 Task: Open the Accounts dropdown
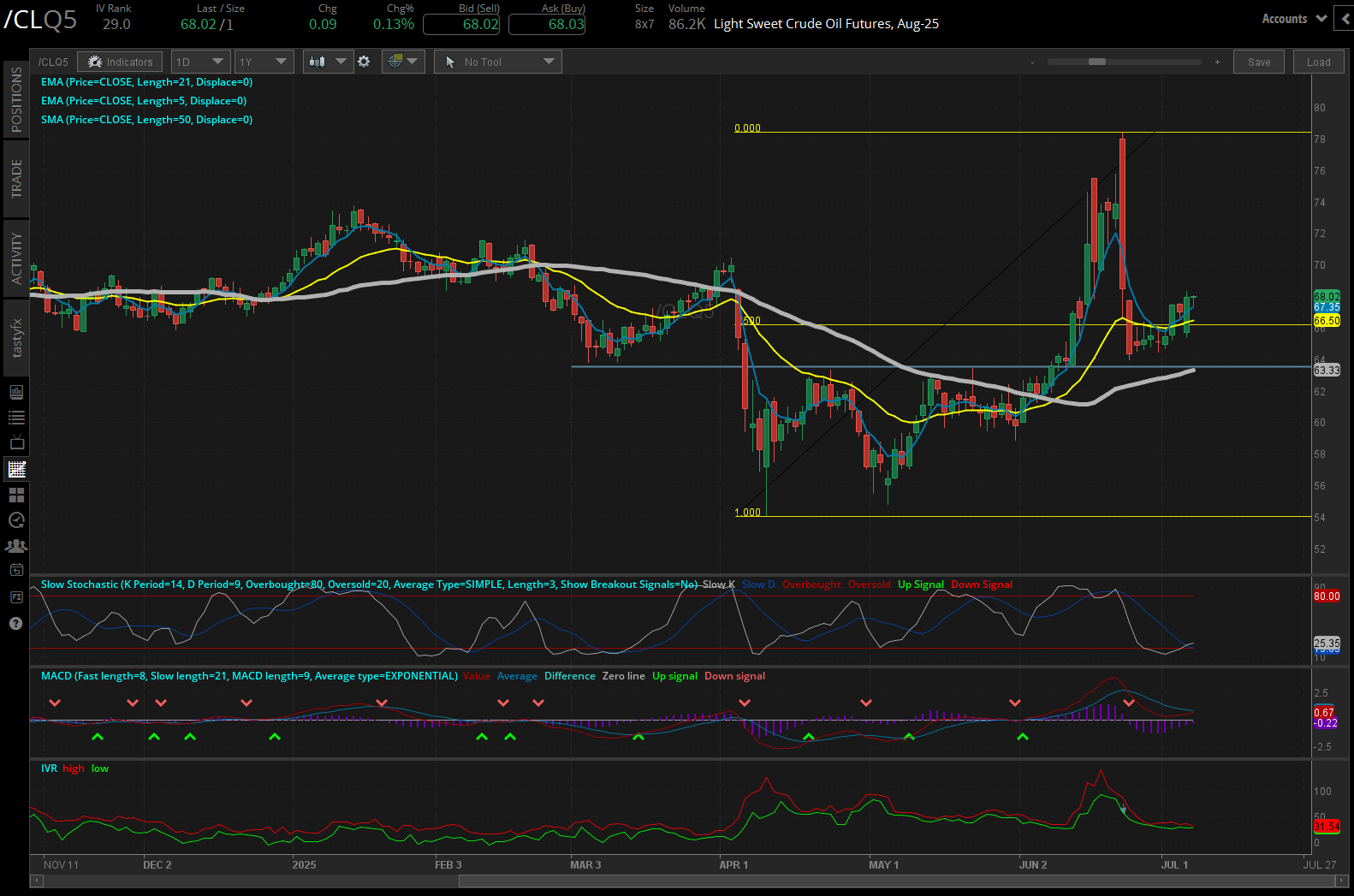coord(1294,19)
